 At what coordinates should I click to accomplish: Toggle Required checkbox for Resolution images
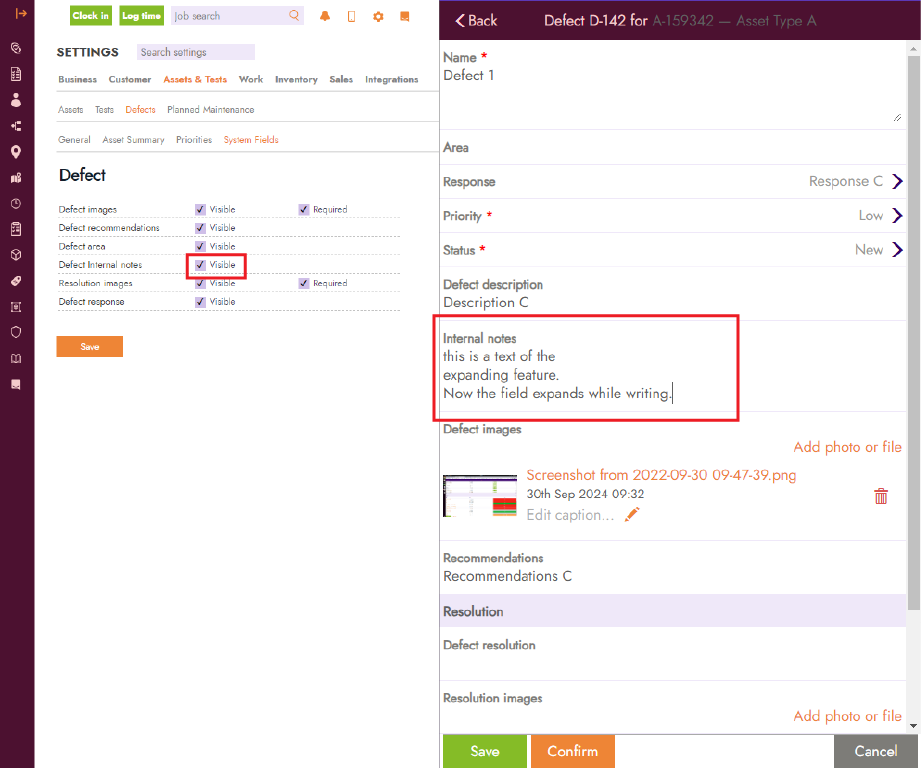304,283
